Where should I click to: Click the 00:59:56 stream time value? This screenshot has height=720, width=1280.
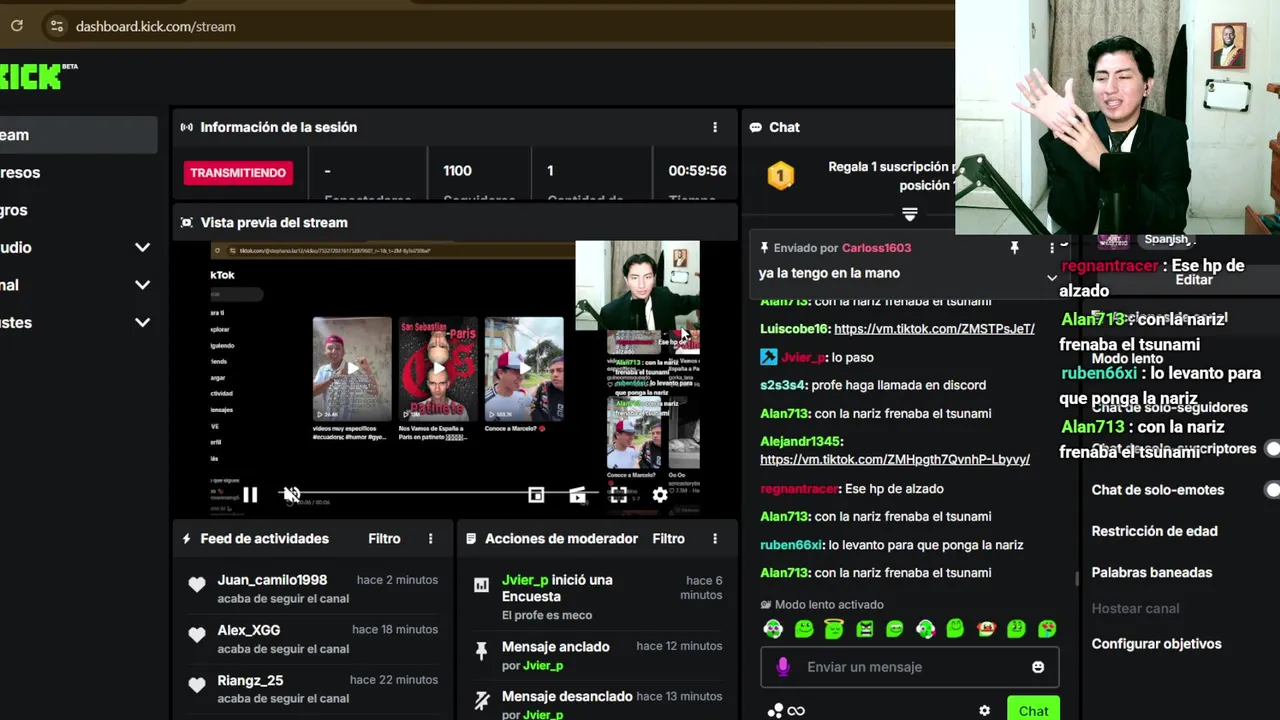tap(697, 171)
